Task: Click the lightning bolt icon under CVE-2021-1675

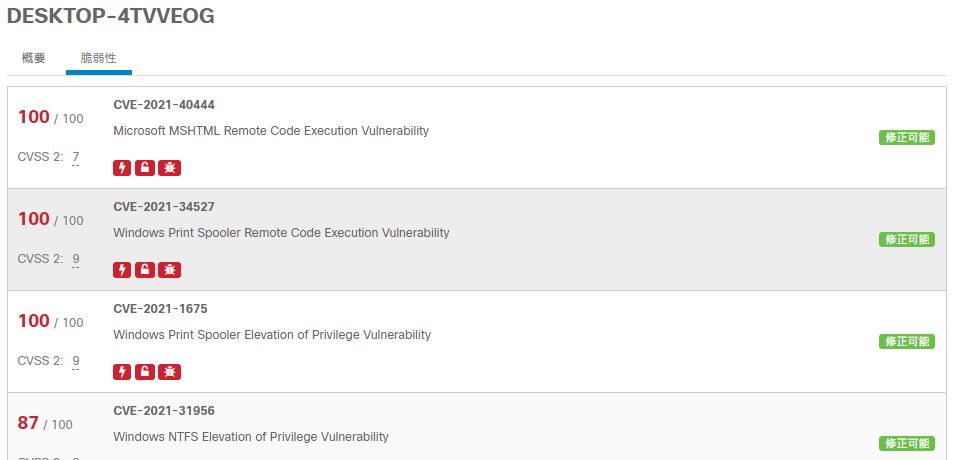Action: pyautogui.click(x=122, y=372)
